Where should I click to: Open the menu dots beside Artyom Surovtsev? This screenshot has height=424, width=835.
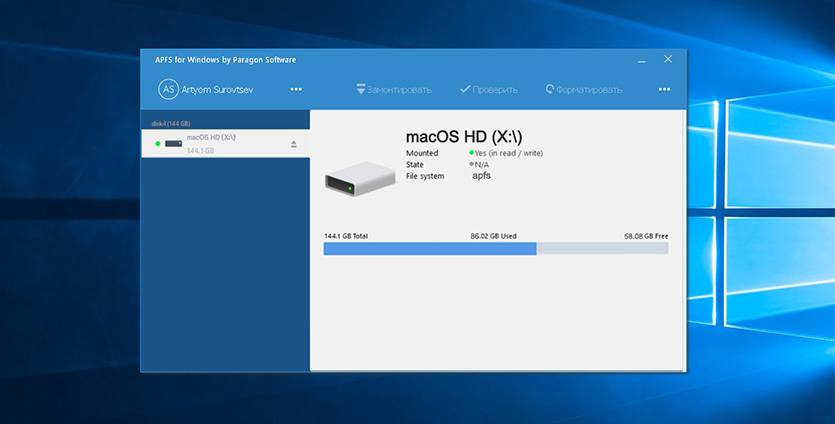click(296, 89)
